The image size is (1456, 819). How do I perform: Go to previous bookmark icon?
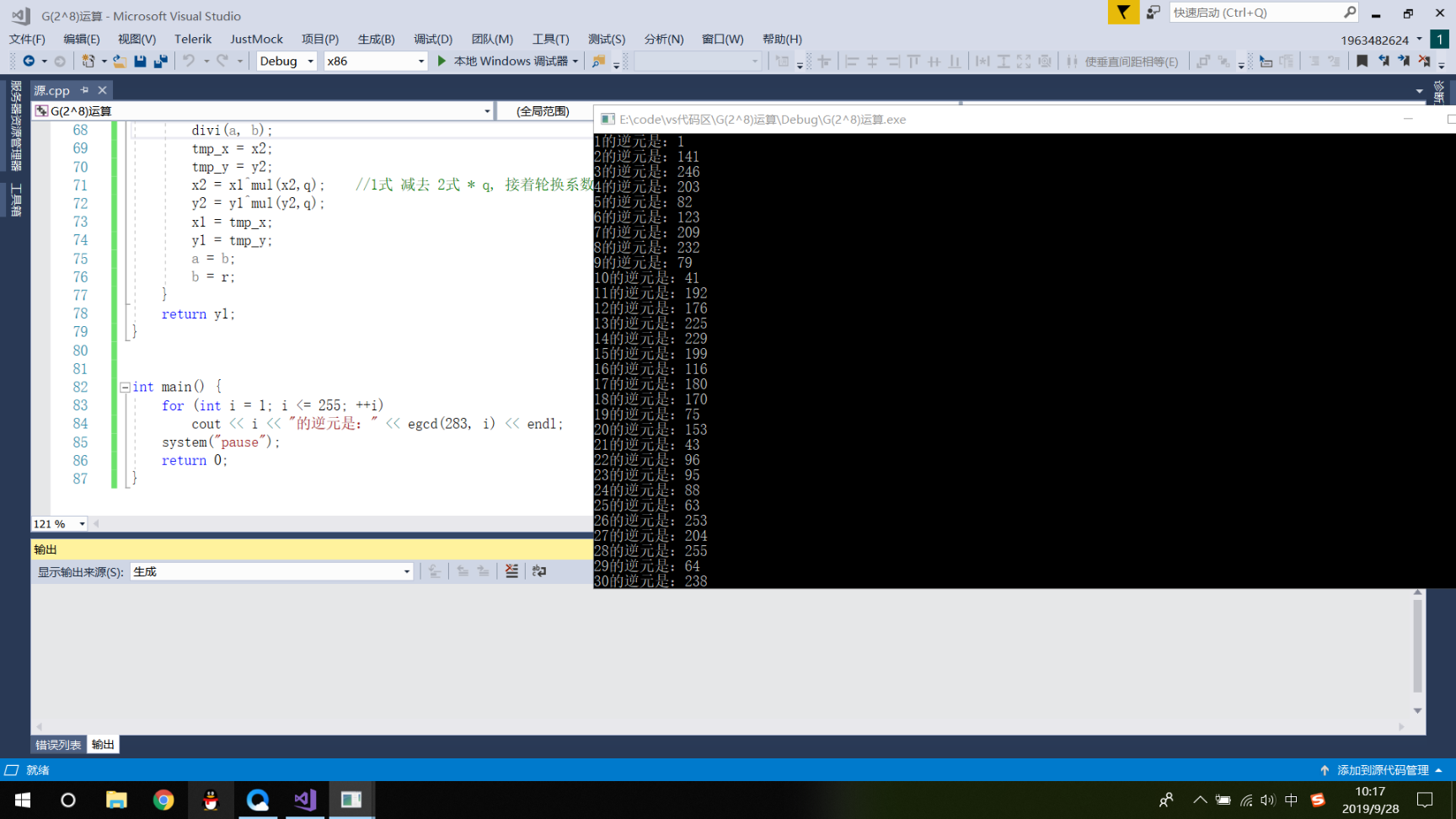(x=1384, y=61)
